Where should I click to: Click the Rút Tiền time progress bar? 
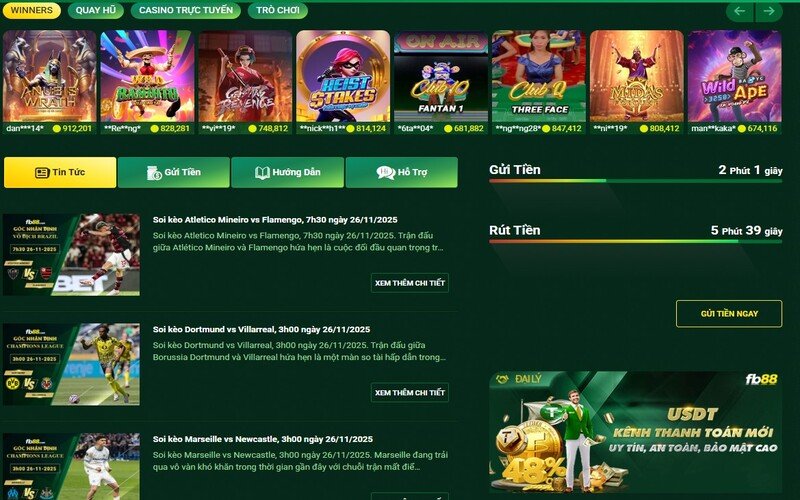click(x=635, y=241)
